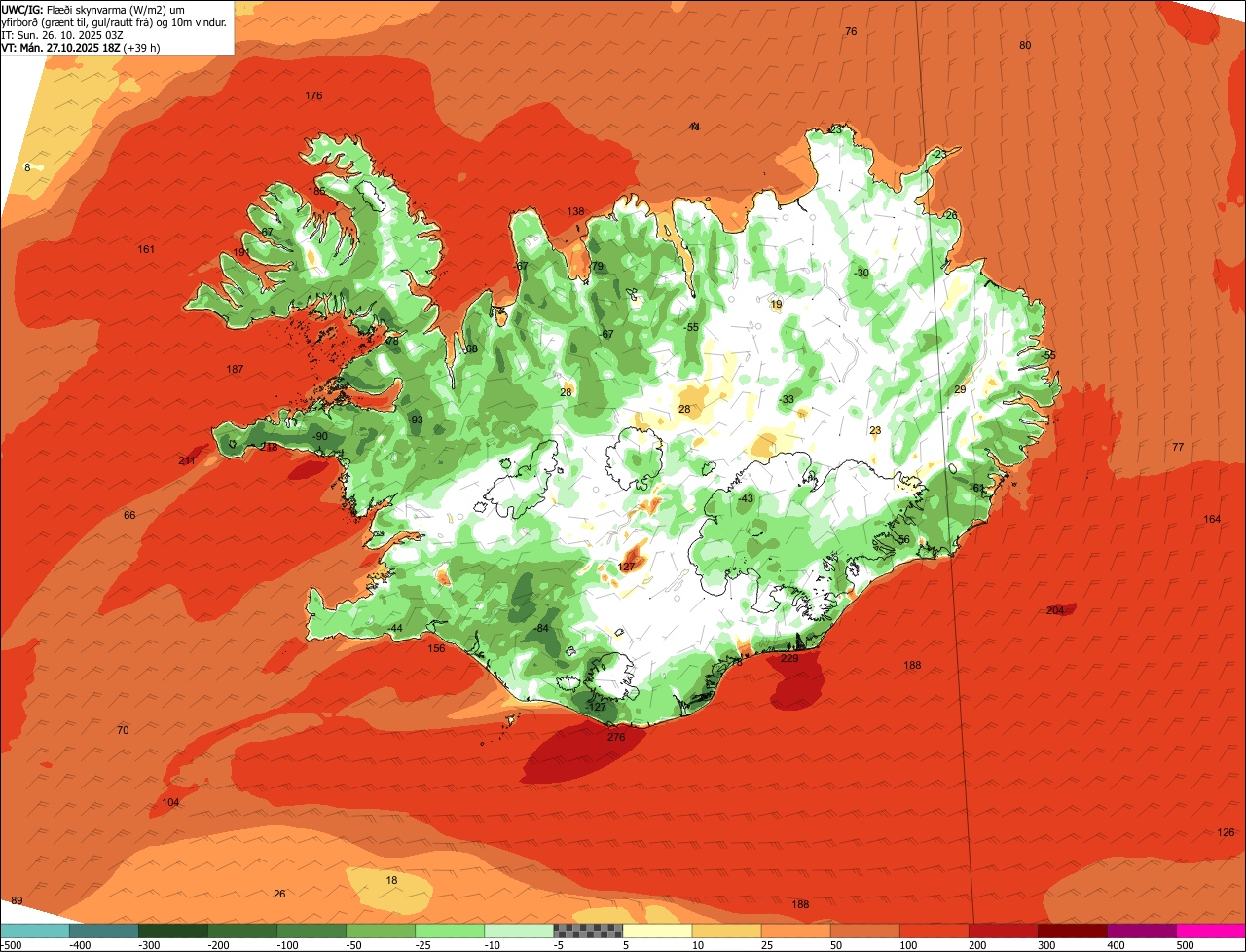Click the map value 77

tap(1178, 447)
